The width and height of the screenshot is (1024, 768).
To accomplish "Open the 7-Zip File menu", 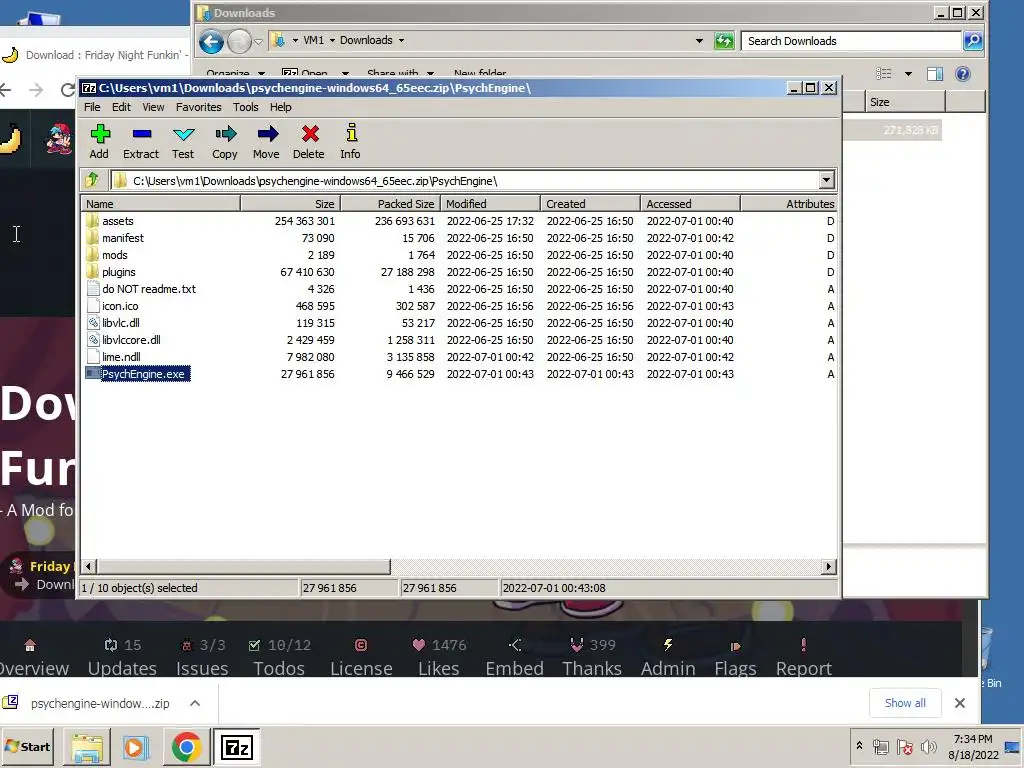I will pyautogui.click(x=92, y=107).
